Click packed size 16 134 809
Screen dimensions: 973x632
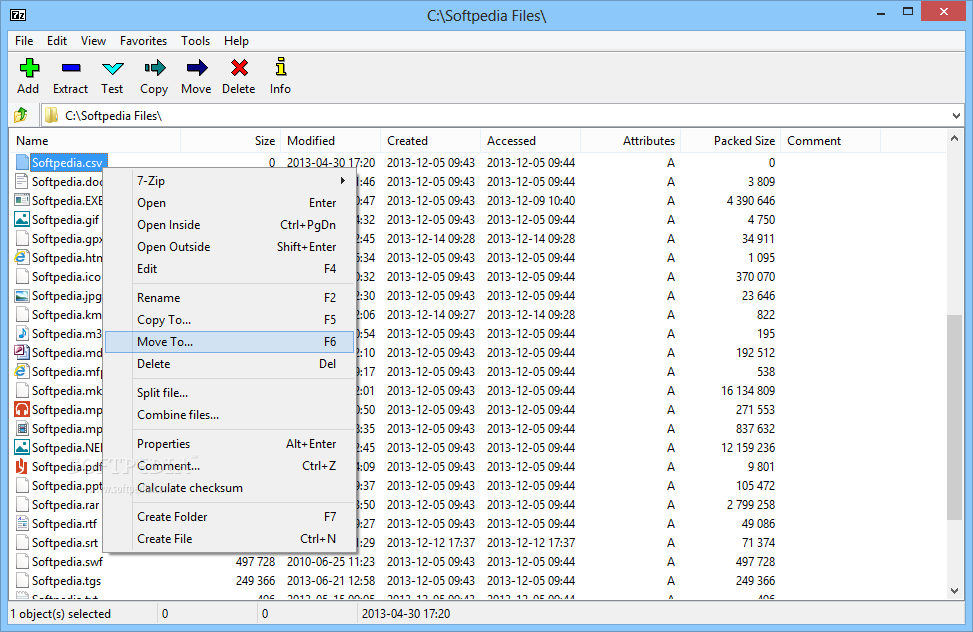coord(748,390)
